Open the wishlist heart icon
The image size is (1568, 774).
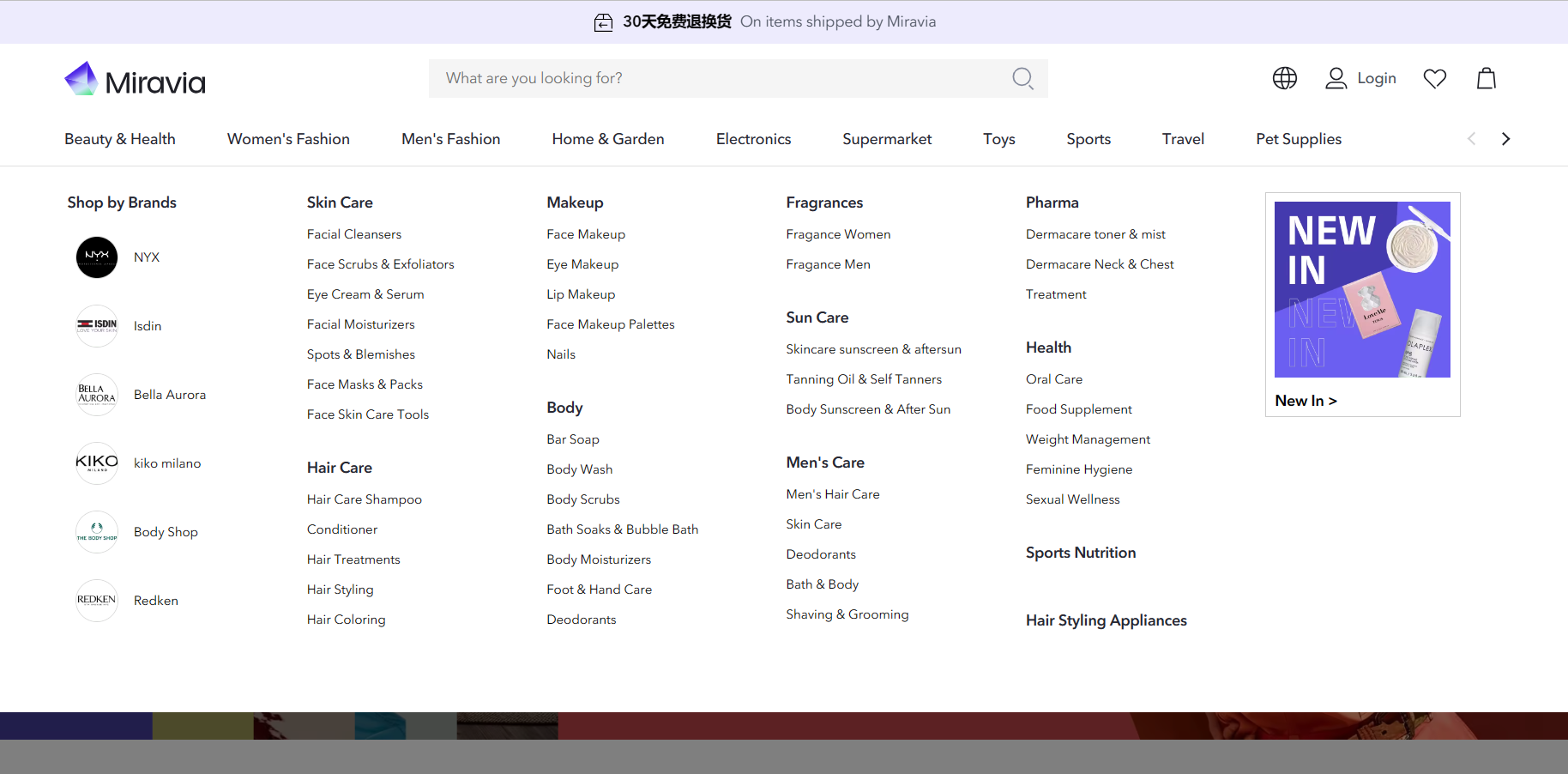pos(1435,78)
